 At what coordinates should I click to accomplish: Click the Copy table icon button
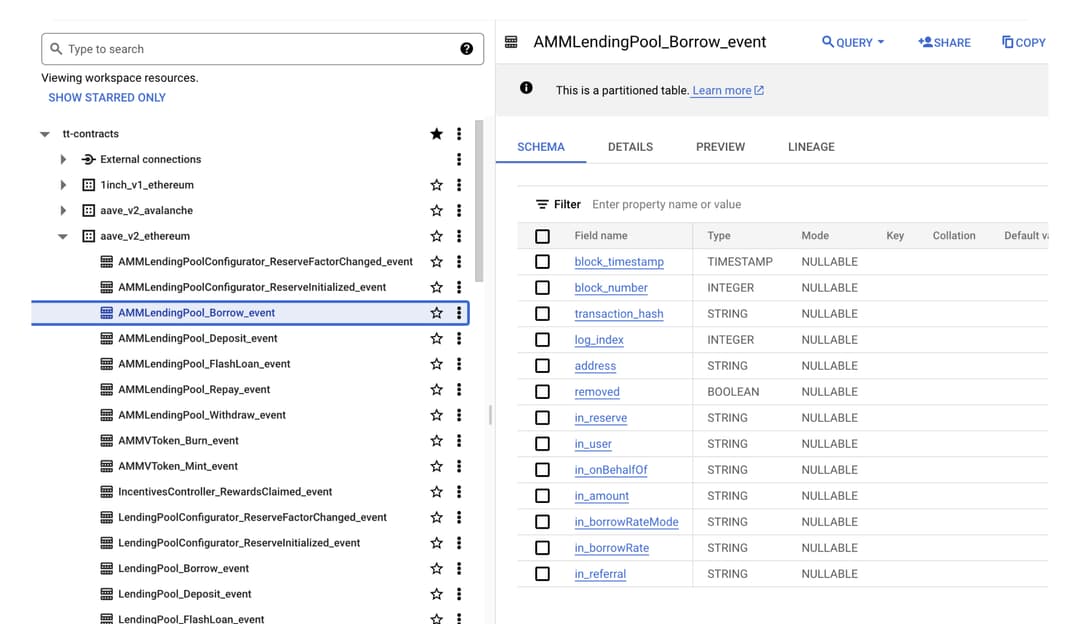click(1023, 42)
